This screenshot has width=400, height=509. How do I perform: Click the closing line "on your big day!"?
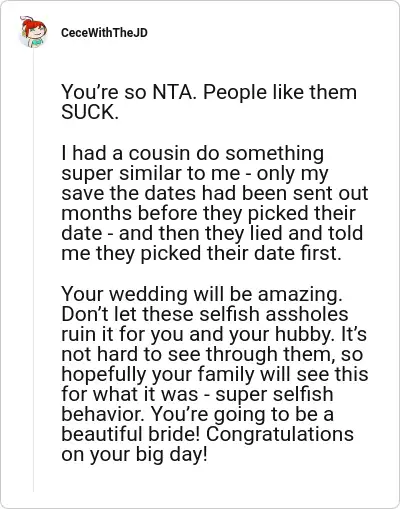coord(134,455)
